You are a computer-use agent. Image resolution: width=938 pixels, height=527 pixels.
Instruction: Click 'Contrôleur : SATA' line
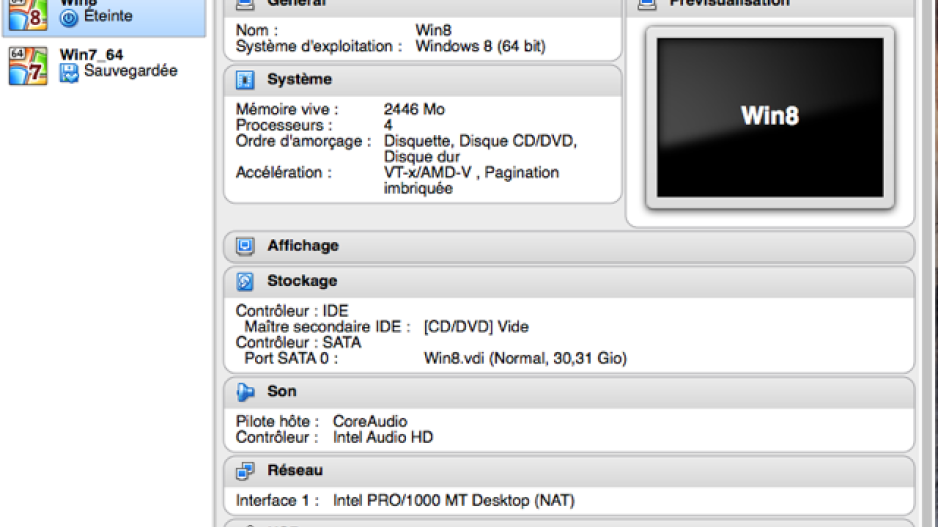pos(299,343)
